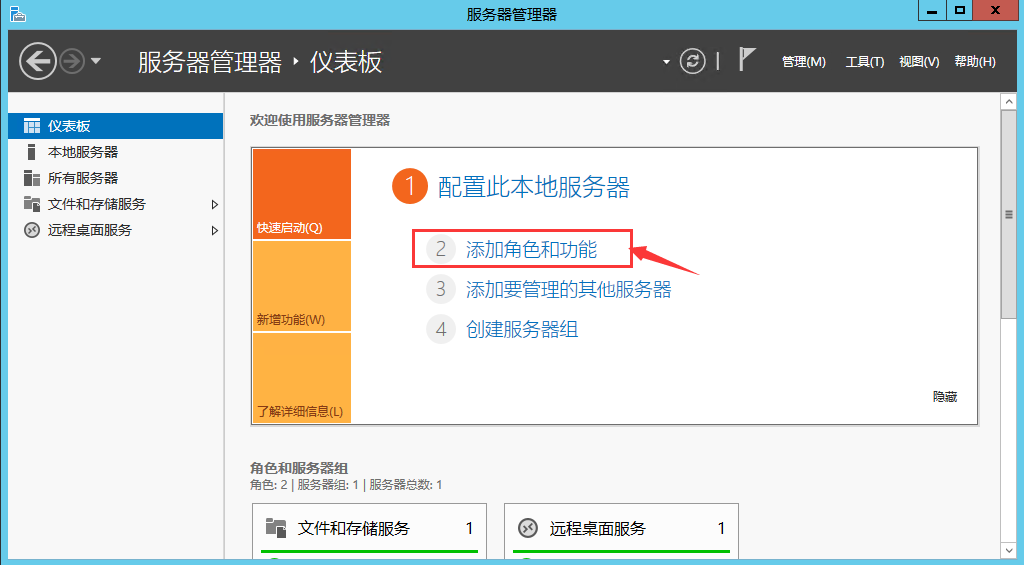Screen dimensions: 1024x565
Task: Click the 创建服务器组 link
Action: click(x=522, y=329)
